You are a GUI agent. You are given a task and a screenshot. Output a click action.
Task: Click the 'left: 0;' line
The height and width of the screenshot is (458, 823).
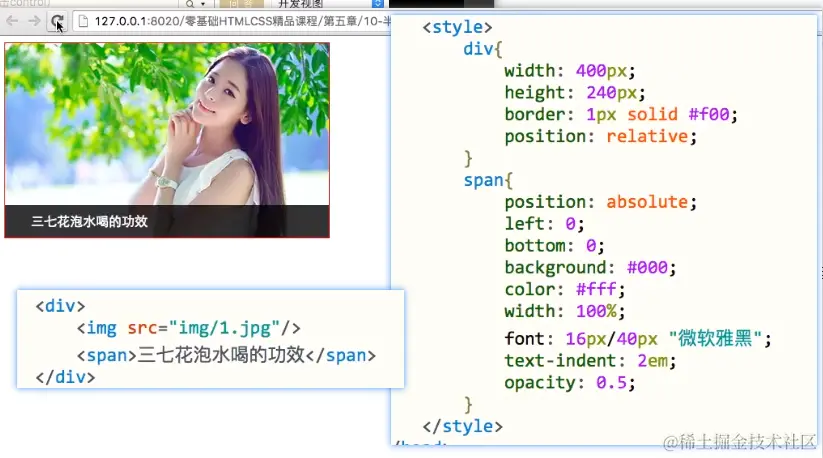pyautogui.click(x=544, y=224)
